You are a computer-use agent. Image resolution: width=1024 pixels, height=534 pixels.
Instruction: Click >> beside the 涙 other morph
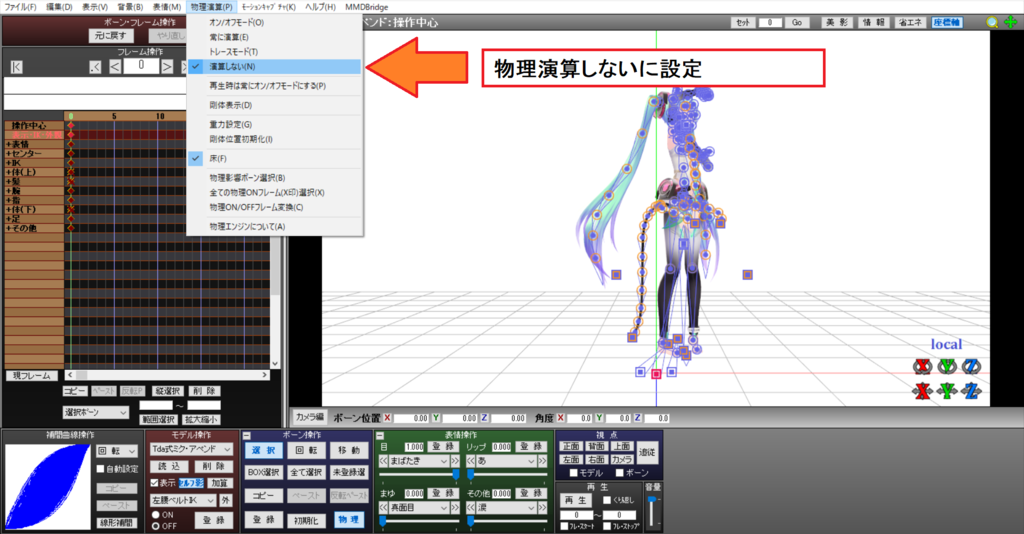coord(542,507)
